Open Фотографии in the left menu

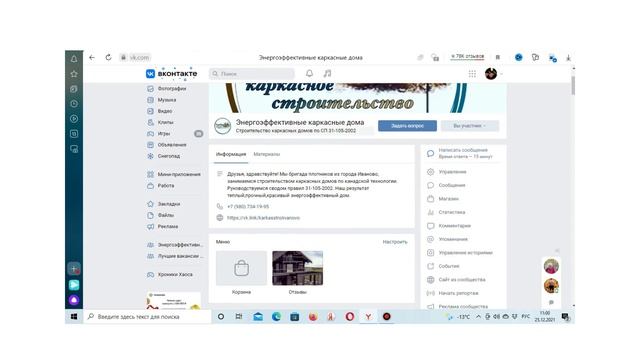pyautogui.click(x=167, y=89)
